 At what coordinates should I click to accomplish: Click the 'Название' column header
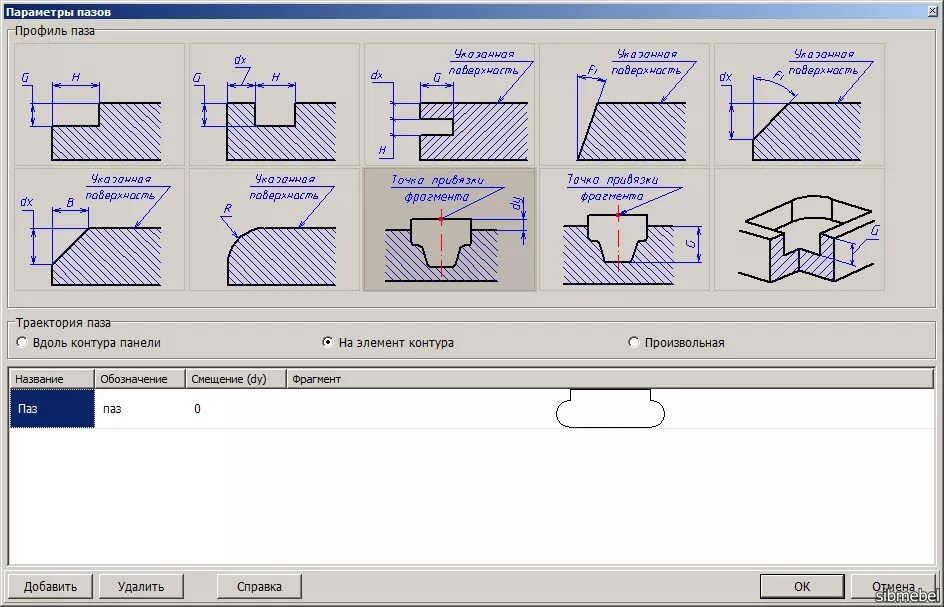point(52,379)
